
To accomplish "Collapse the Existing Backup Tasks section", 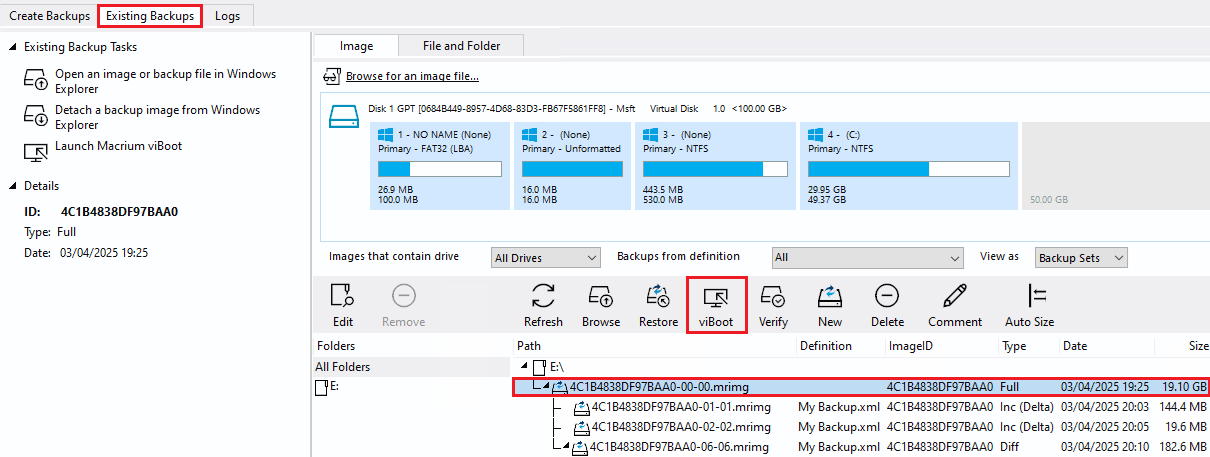I will click(12, 47).
